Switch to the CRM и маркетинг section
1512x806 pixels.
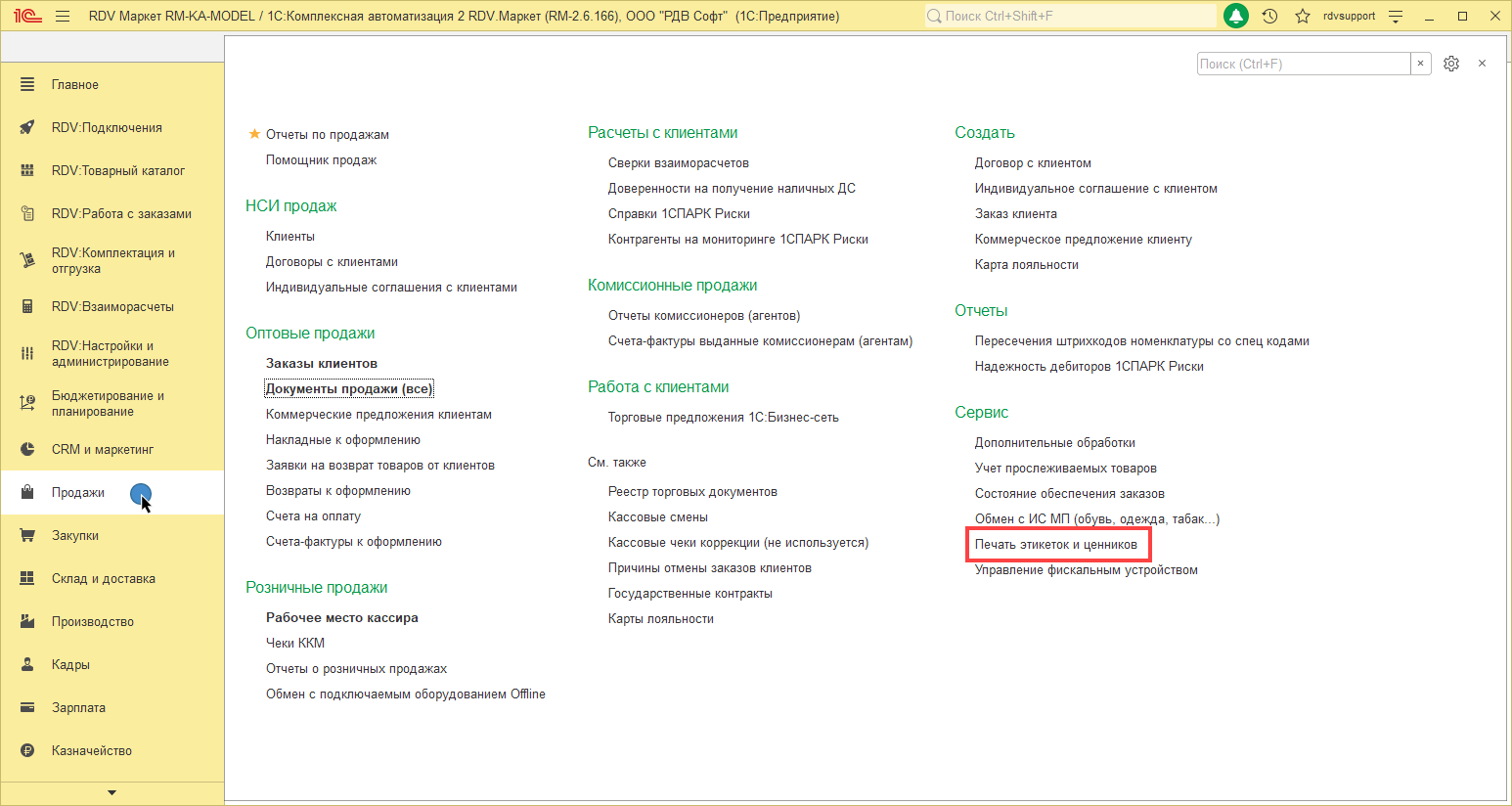coord(103,450)
